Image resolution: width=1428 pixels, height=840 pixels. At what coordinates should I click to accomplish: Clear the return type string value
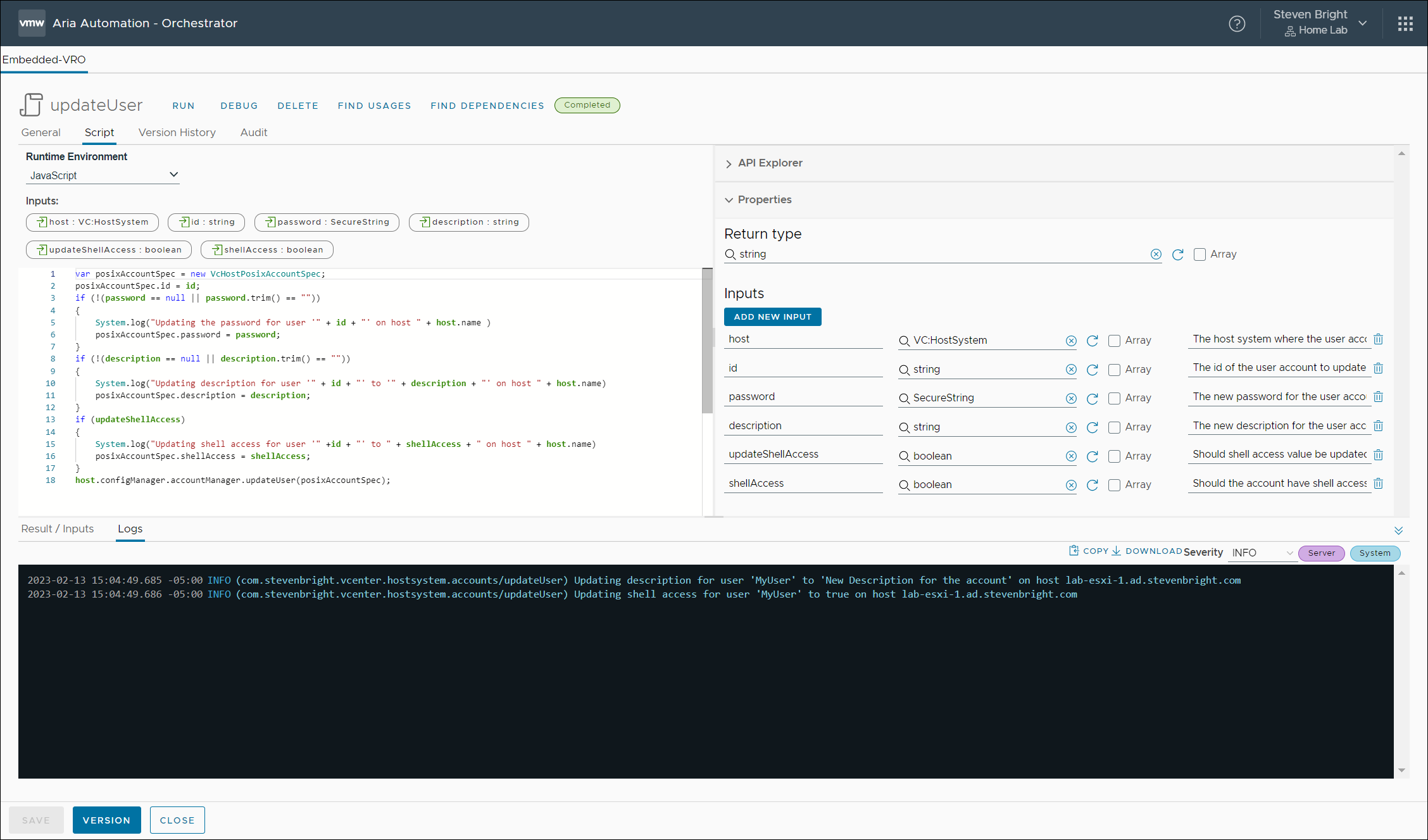pyautogui.click(x=1156, y=254)
